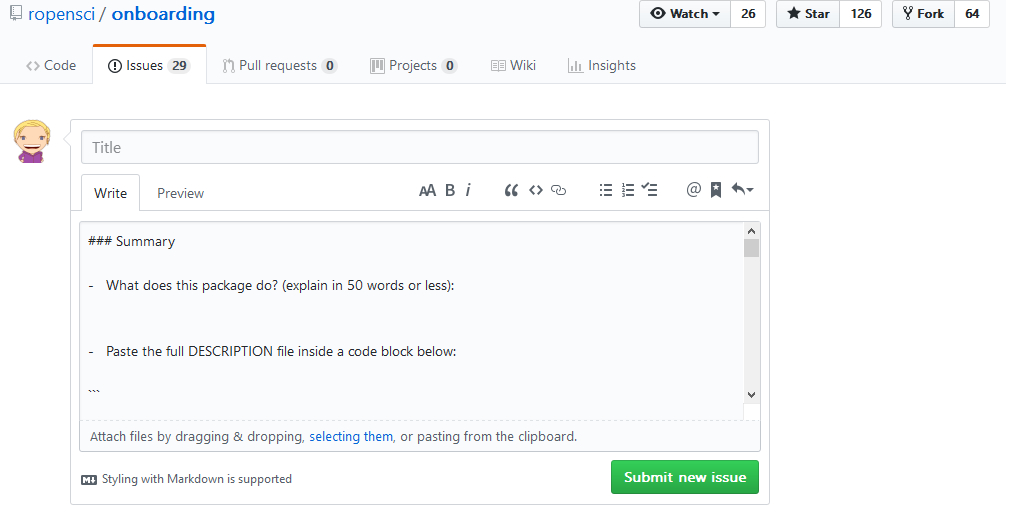1015x526 pixels.
Task: Click the text area scrollbar thumb
Action: pyautogui.click(x=752, y=248)
